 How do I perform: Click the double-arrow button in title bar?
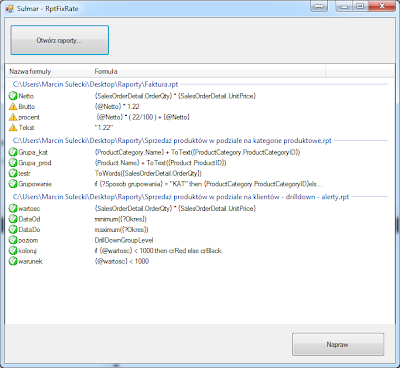319,6
